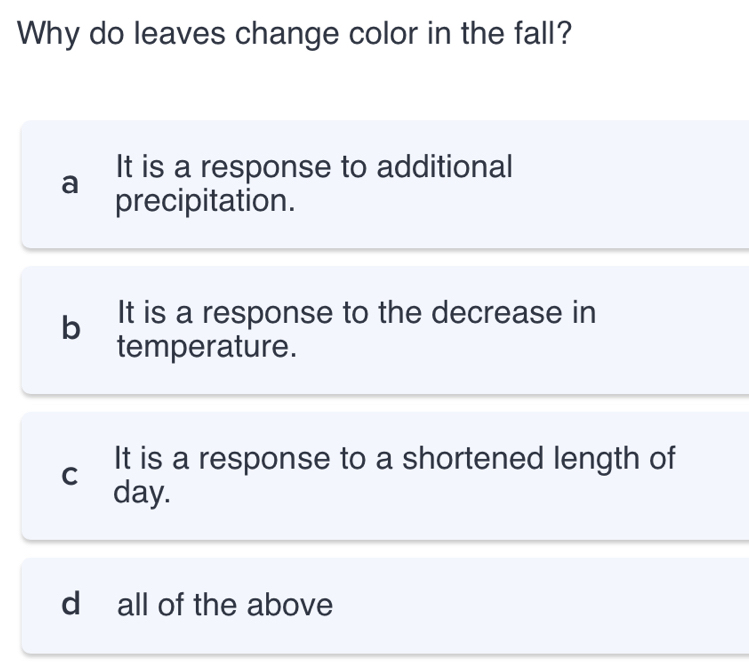Viewport: 749px width, 663px height.
Task: Click the word 'temperature.' in option b
Action: [207, 348]
